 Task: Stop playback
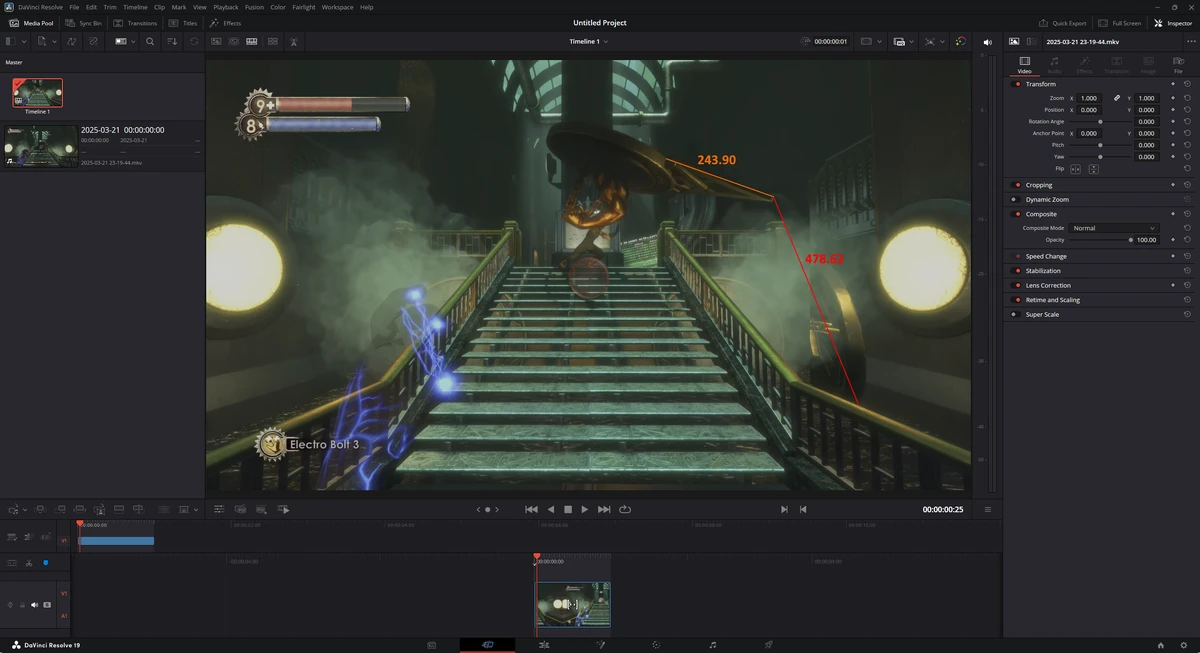(567, 509)
